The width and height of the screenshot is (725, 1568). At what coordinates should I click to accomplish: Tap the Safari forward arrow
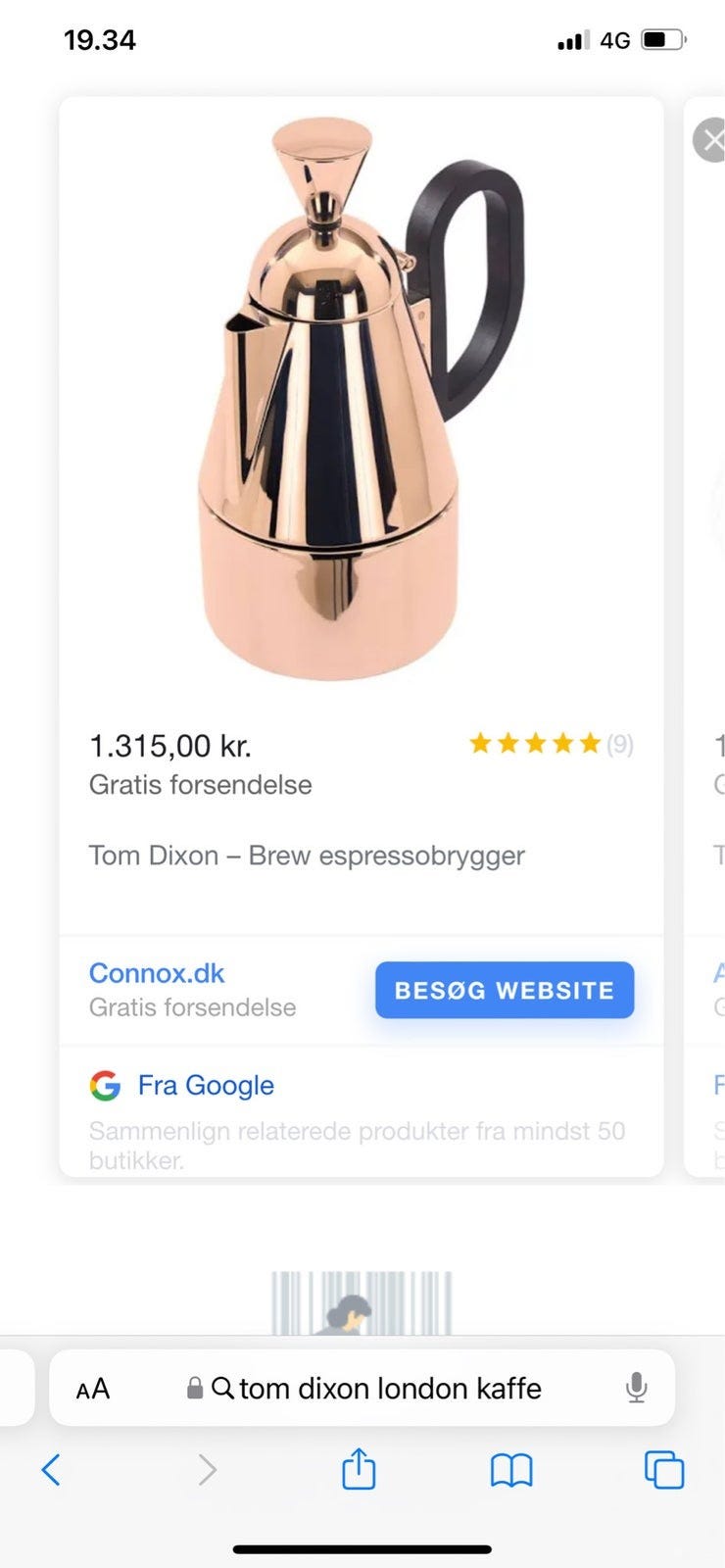207,1469
